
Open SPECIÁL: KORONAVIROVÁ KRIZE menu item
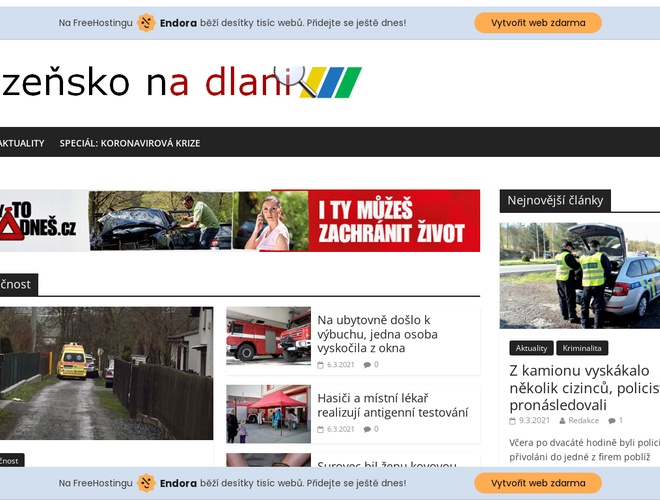(129, 143)
